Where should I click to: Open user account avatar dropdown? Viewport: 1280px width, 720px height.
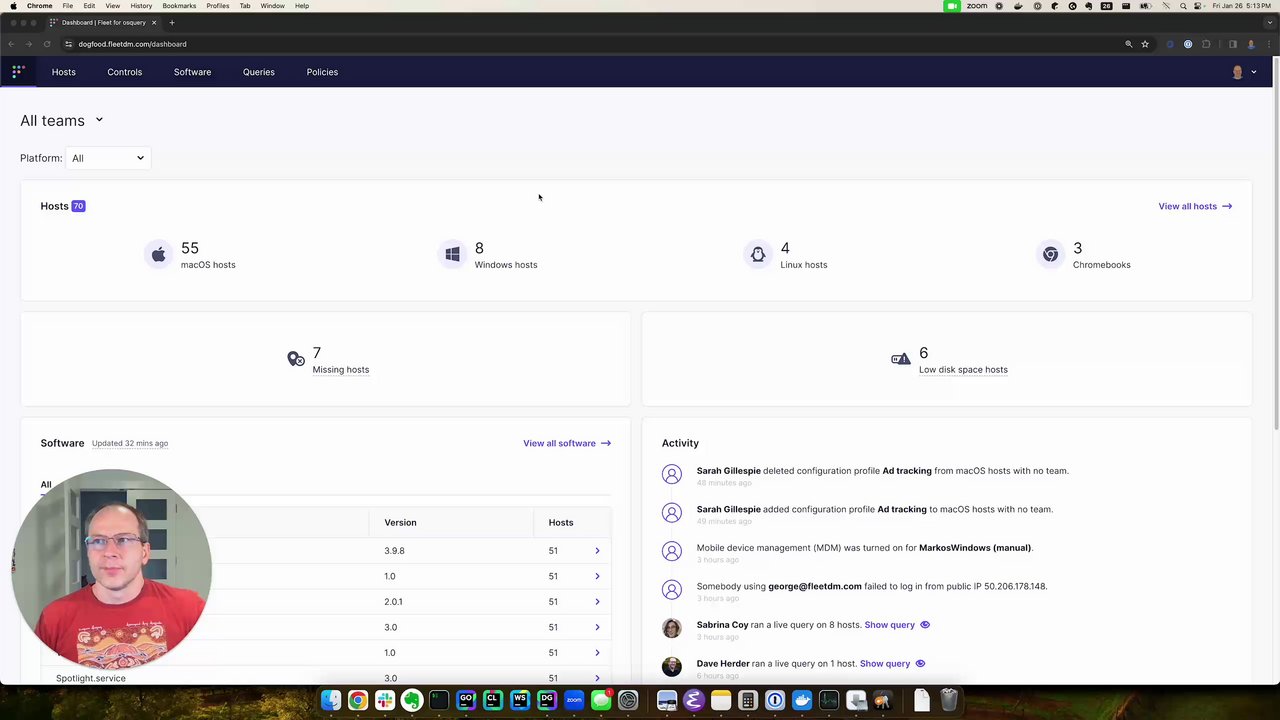[1244, 72]
